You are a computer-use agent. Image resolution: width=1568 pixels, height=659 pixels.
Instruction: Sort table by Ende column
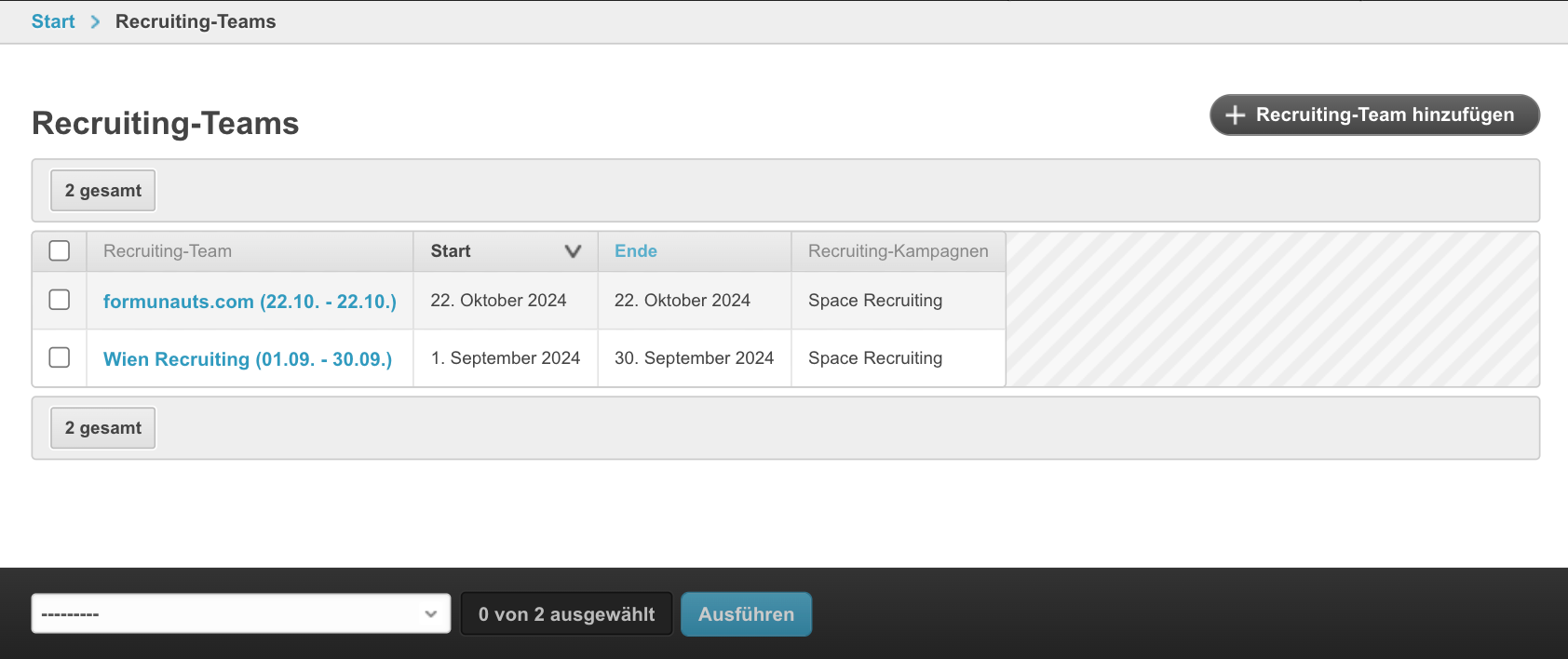pos(636,251)
